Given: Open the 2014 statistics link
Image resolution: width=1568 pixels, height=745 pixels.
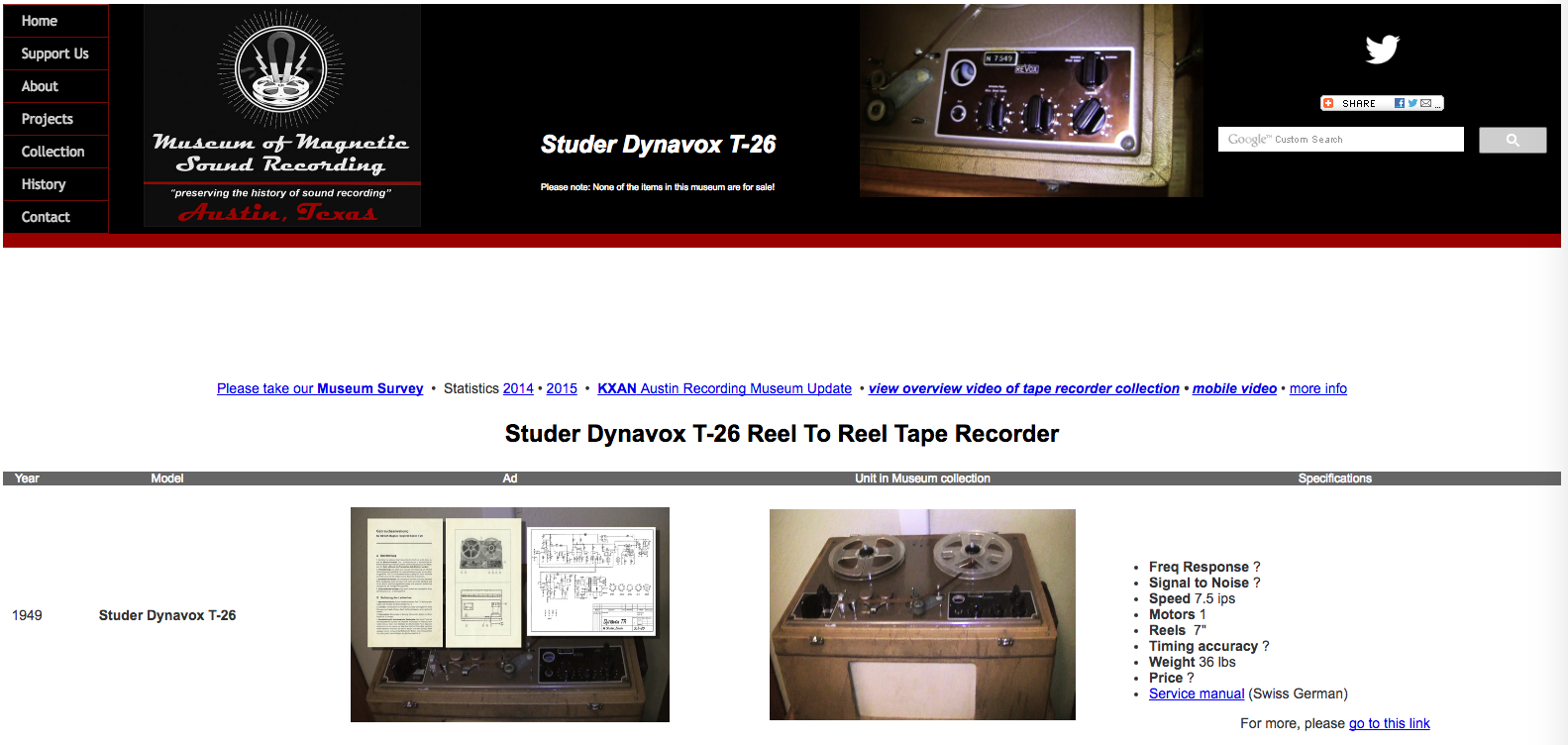Looking at the screenshot, I should click(x=518, y=388).
